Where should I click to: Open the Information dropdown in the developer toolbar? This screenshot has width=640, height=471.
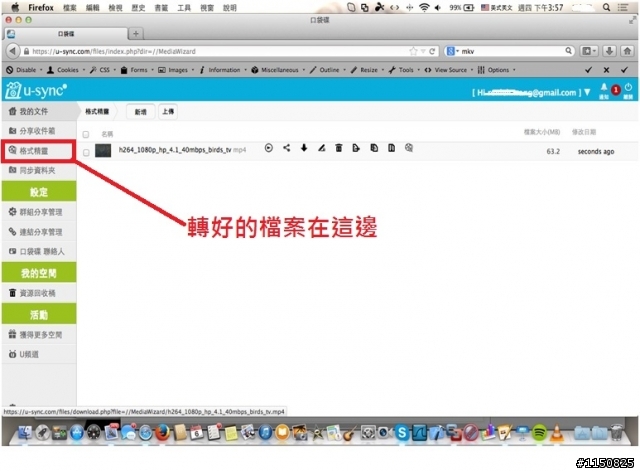[223, 70]
